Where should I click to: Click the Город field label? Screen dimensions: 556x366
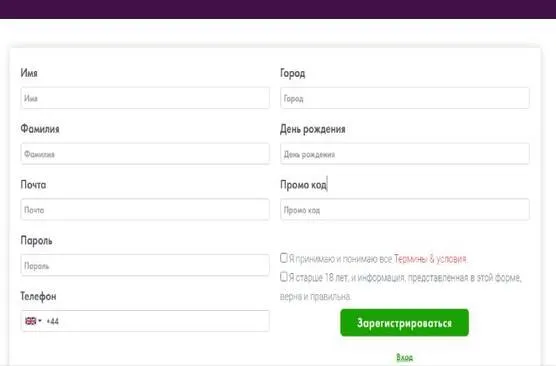293,73
